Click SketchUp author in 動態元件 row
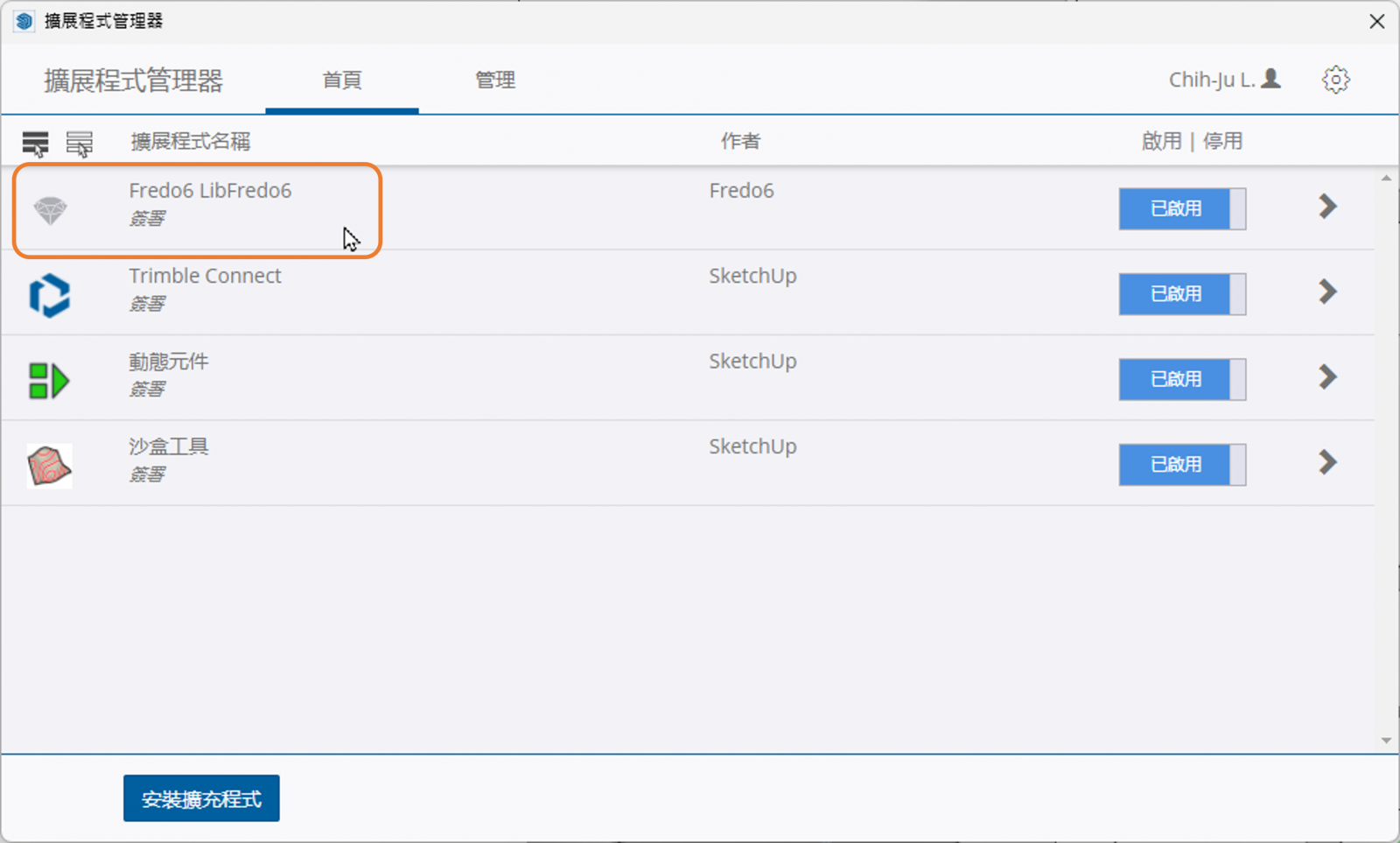 [752, 361]
